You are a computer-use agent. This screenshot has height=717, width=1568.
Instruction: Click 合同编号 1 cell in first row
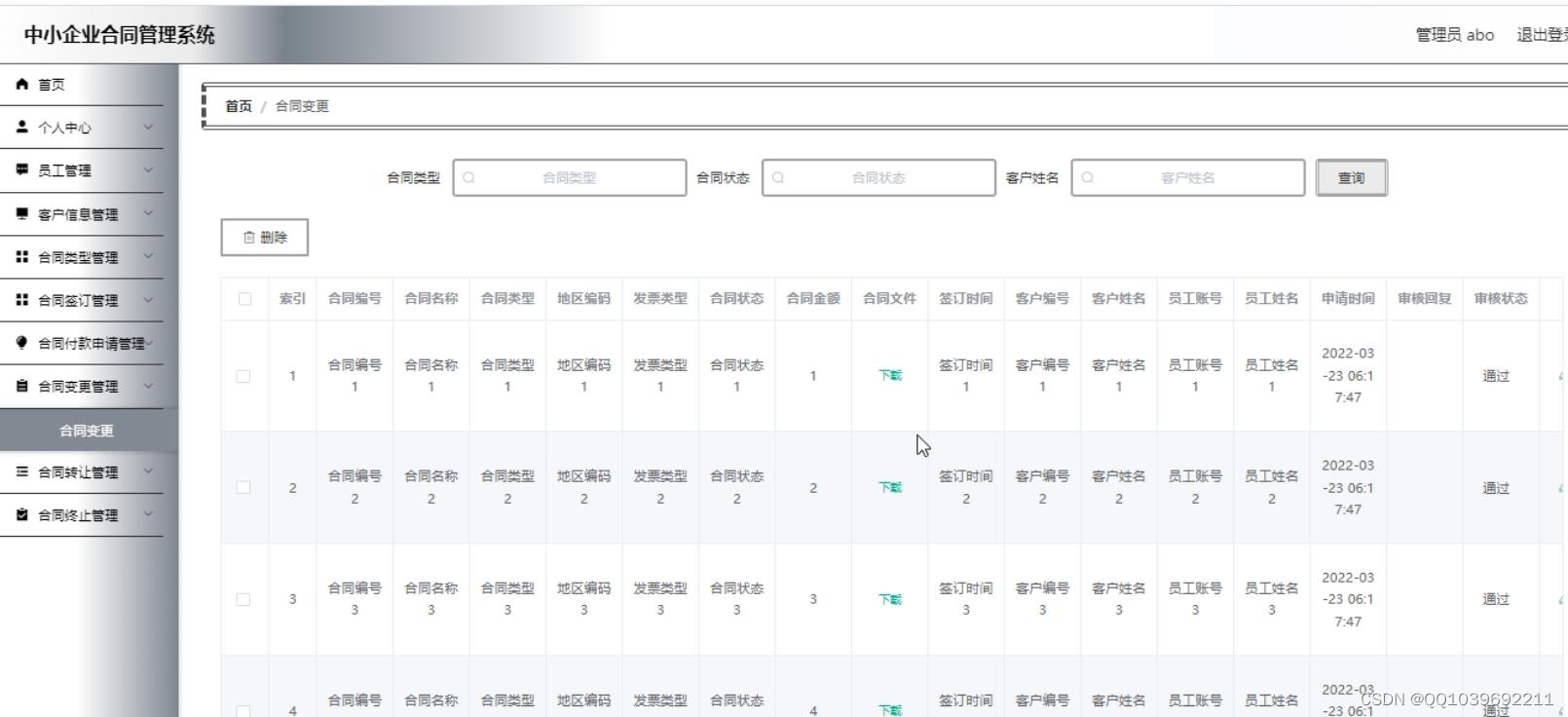pos(355,376)
